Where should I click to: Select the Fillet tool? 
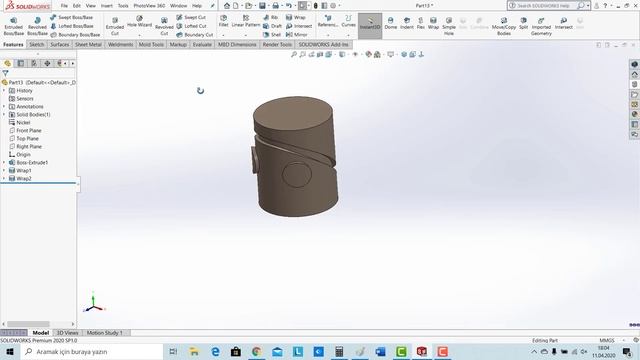(x=223, y=21)
